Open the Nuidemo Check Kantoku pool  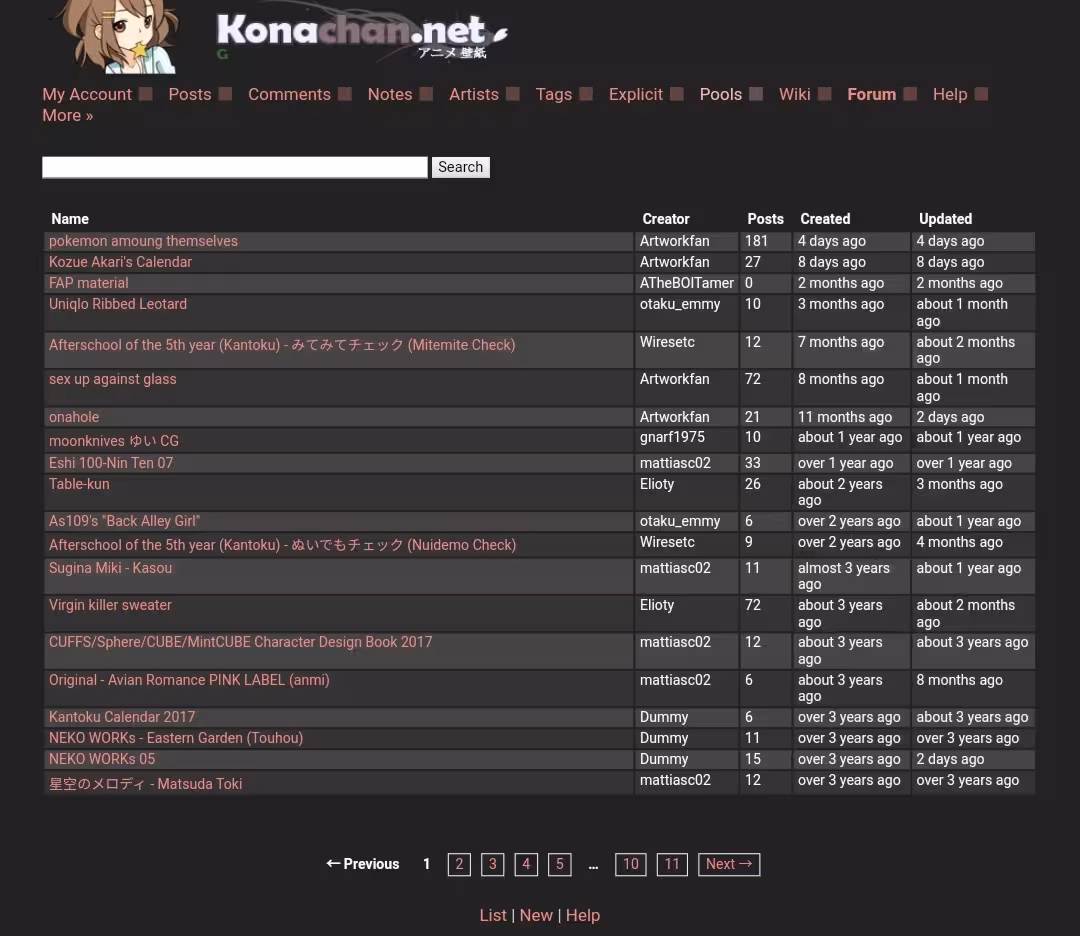coord(282,545)
